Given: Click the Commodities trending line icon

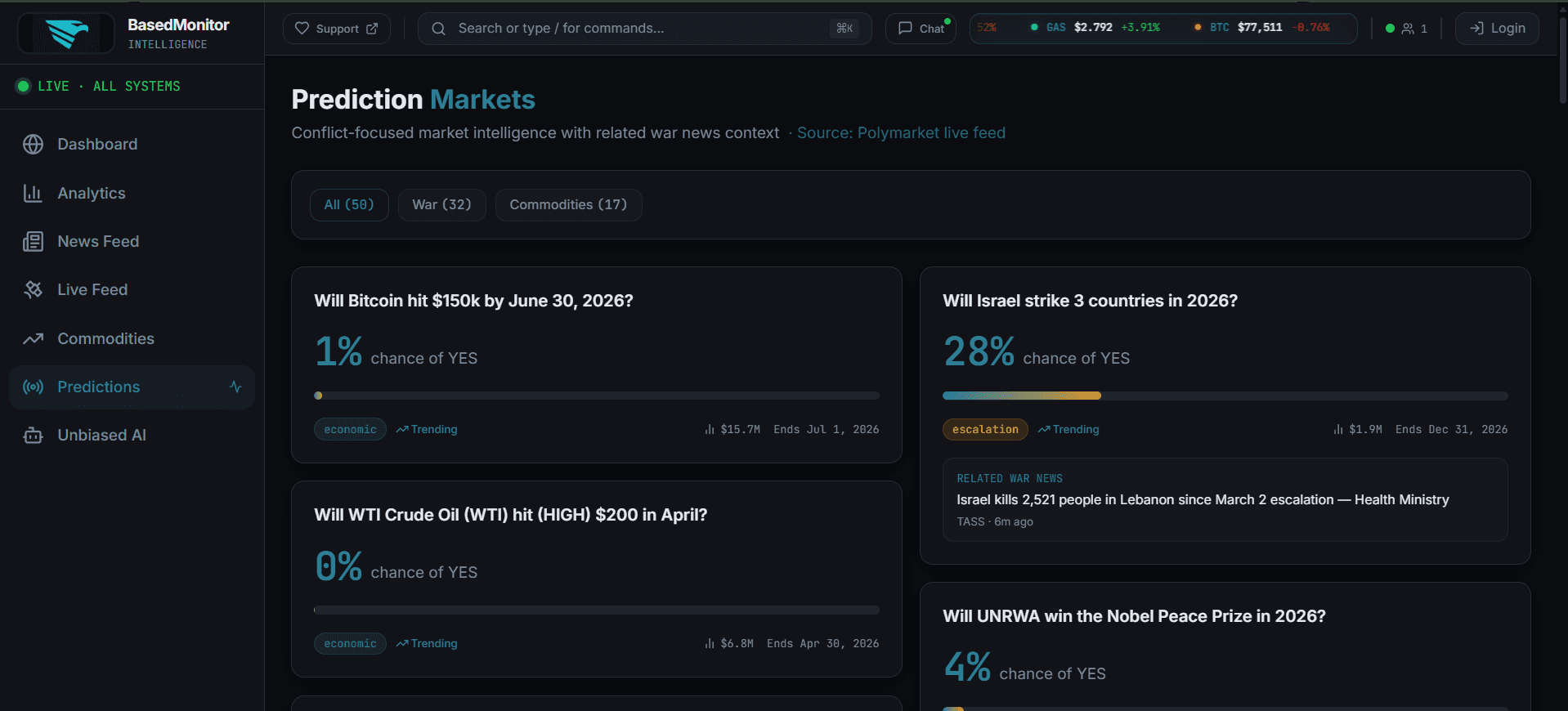Looking at the screenshot, I should coord(33,339).
